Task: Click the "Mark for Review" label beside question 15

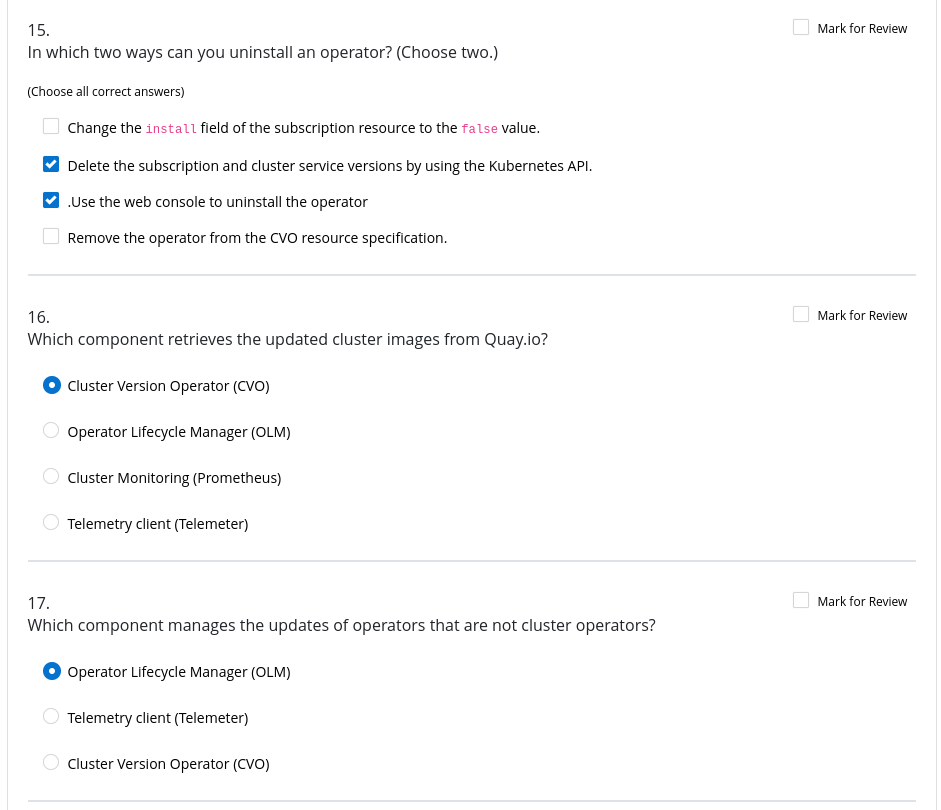Action: [862, 28]
